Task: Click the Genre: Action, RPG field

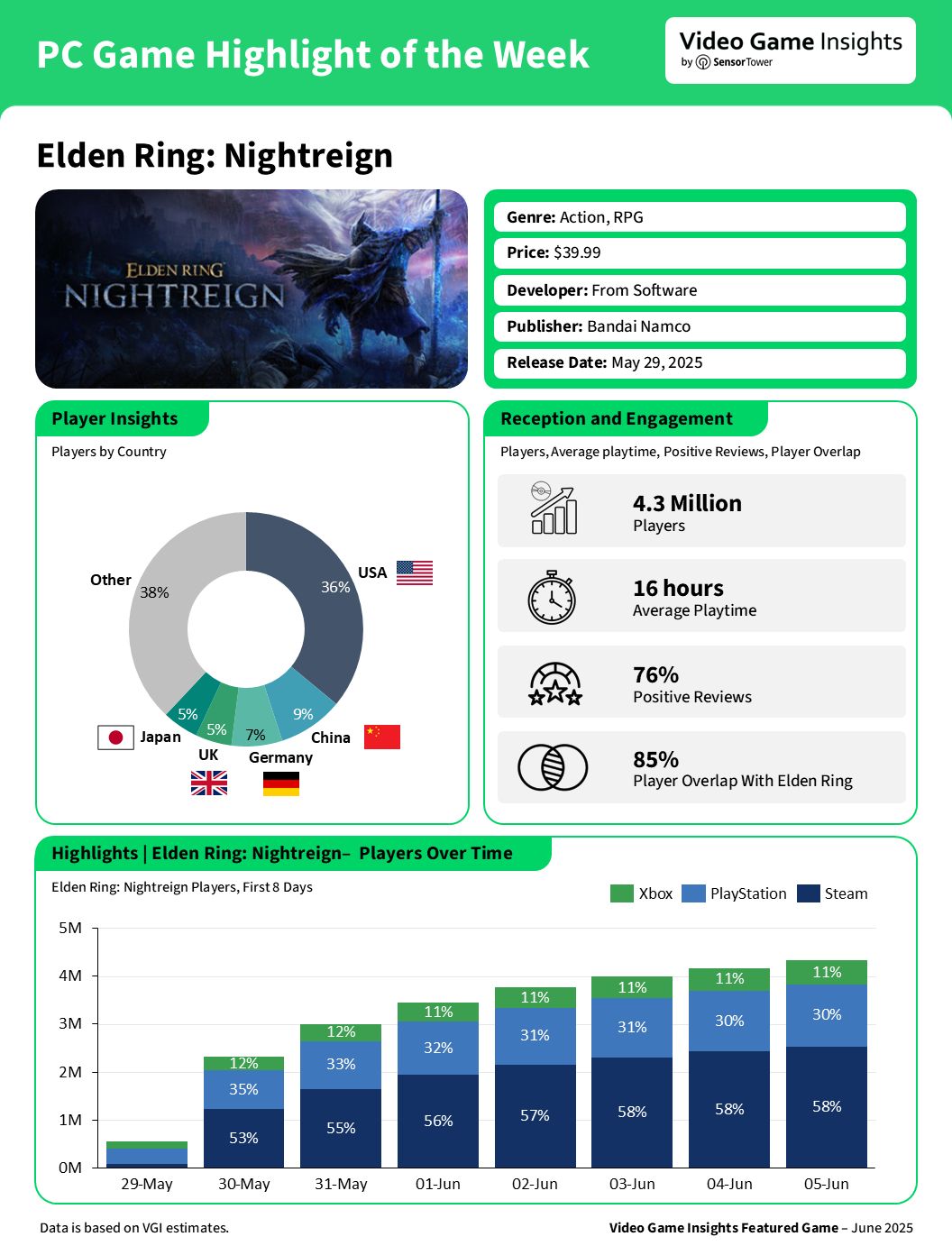Action: tap(700, 217)
